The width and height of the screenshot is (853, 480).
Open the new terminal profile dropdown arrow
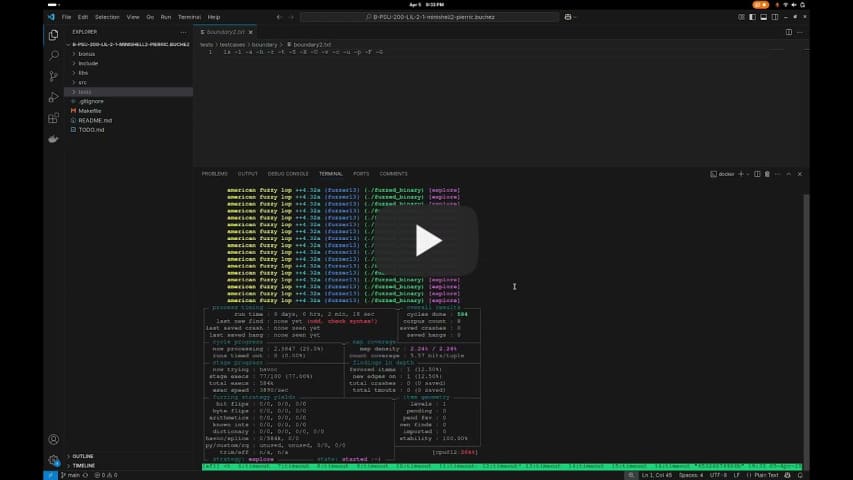[748, 174]
